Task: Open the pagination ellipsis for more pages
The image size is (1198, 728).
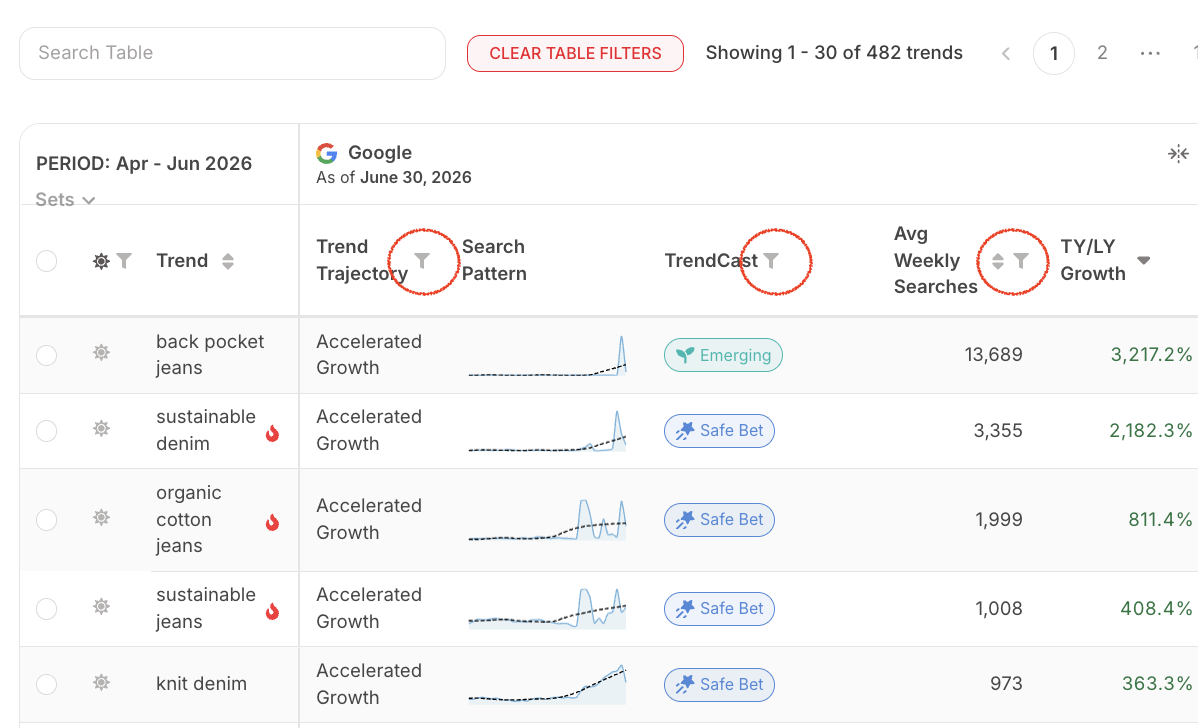Action: 1150,53
